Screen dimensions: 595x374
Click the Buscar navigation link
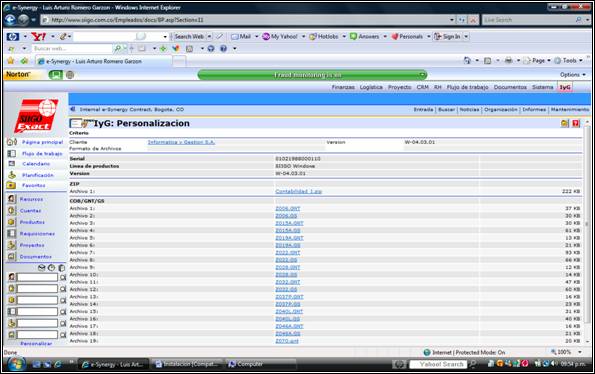446,109
